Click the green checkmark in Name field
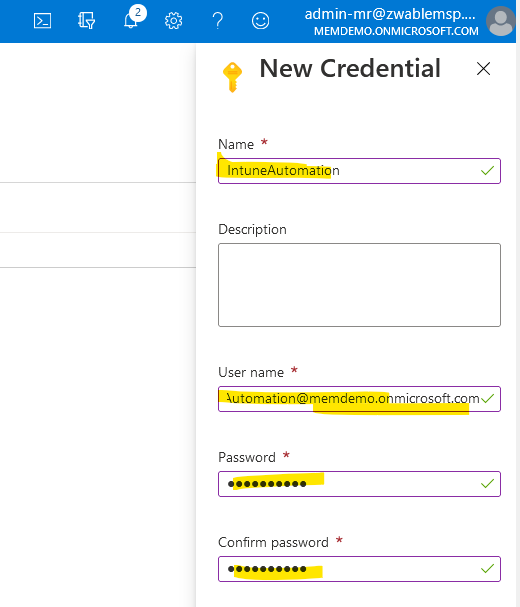This screenshot has height=607, width=520. point(487,170)
